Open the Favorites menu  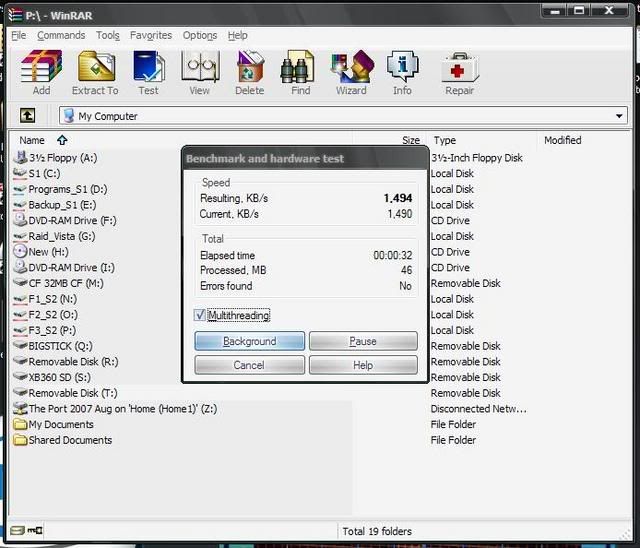click(151, 35)
